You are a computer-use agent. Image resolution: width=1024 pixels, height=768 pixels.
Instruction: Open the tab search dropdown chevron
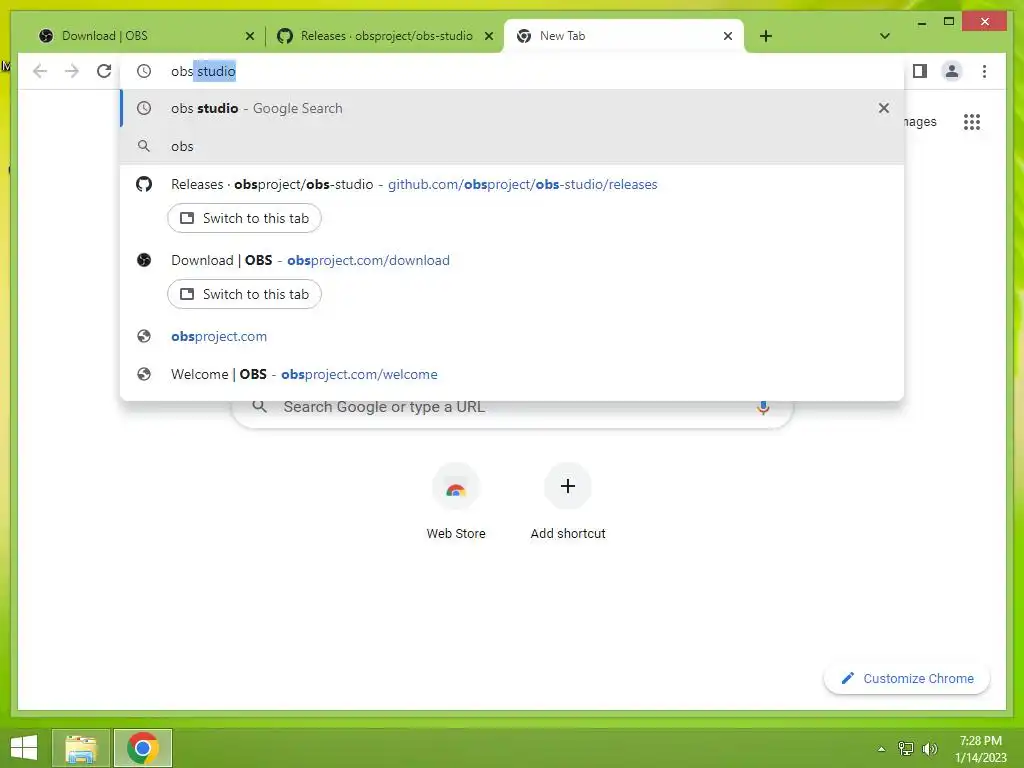point(884,36)
